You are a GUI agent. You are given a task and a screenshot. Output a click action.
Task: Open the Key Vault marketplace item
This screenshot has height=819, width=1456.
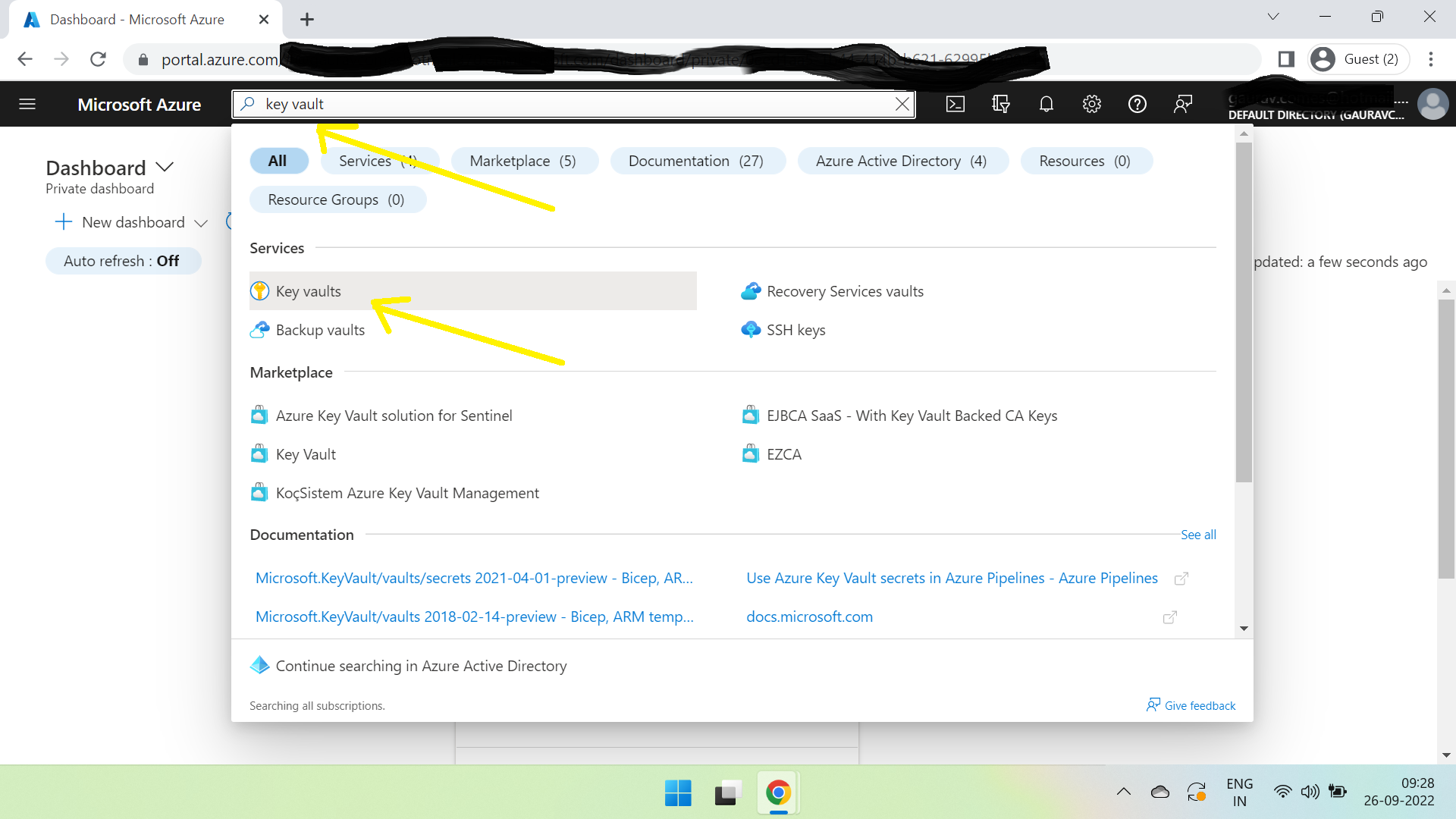point(306,454)
